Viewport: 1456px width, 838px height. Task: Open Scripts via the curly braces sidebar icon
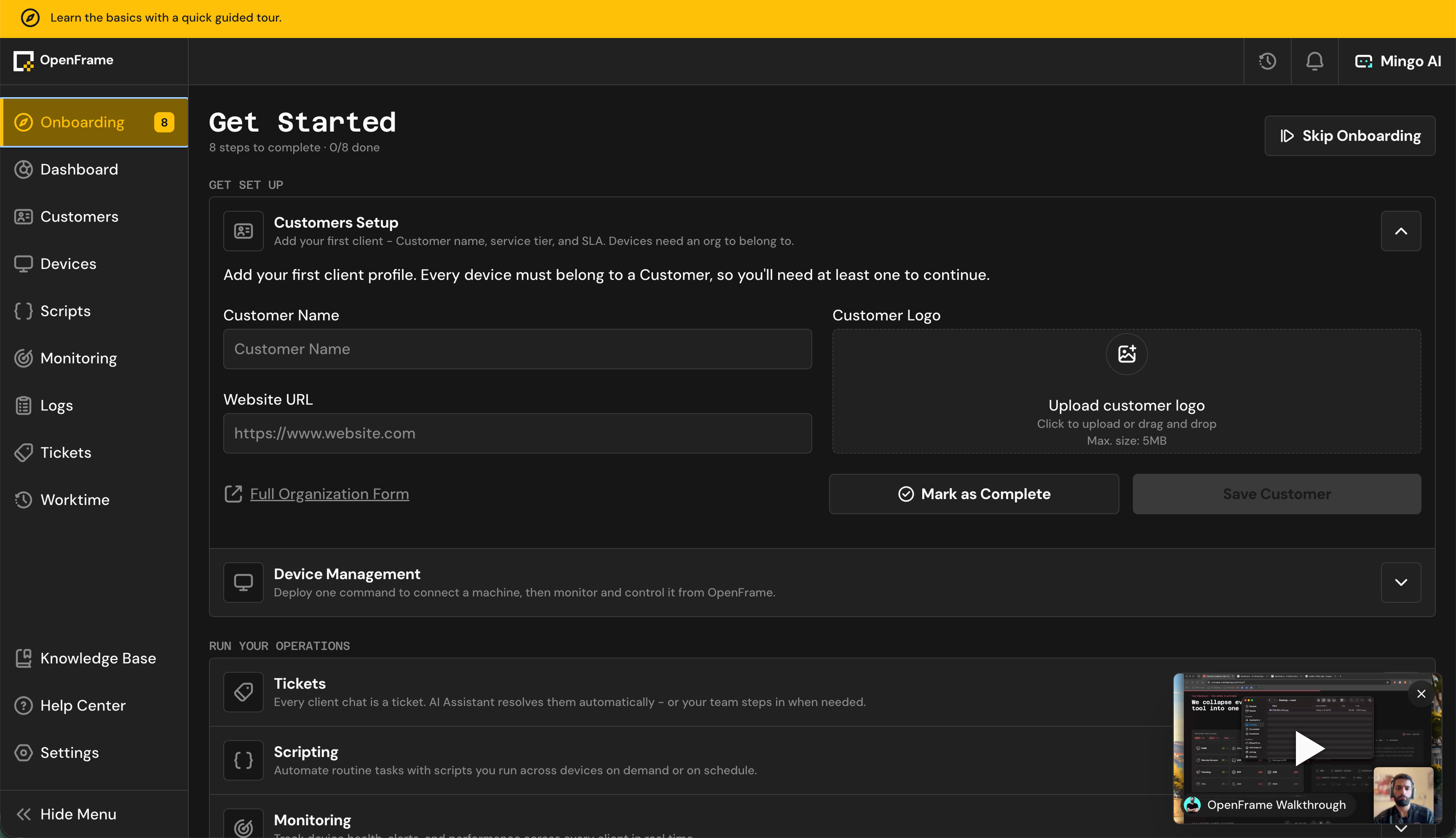tap(24, 311)
